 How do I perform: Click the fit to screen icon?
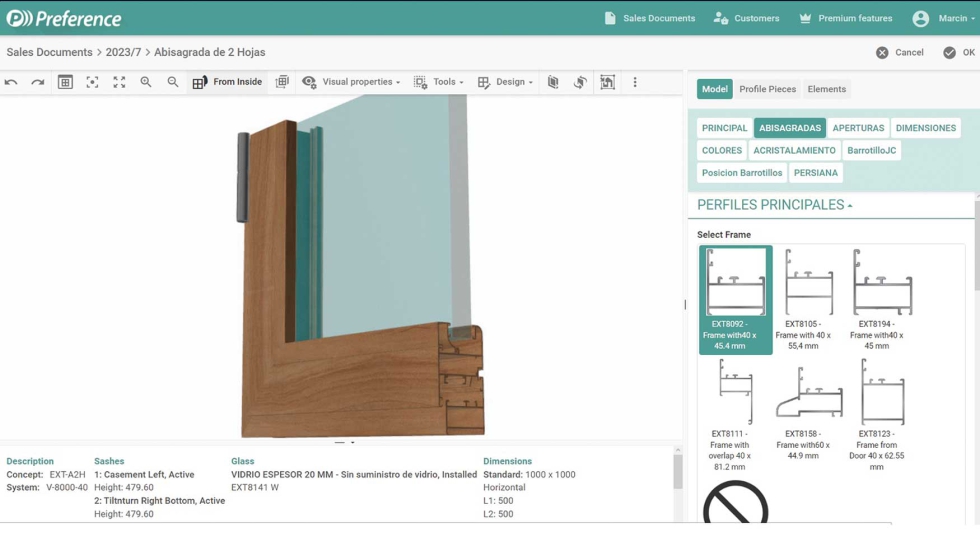pos(119,82)
